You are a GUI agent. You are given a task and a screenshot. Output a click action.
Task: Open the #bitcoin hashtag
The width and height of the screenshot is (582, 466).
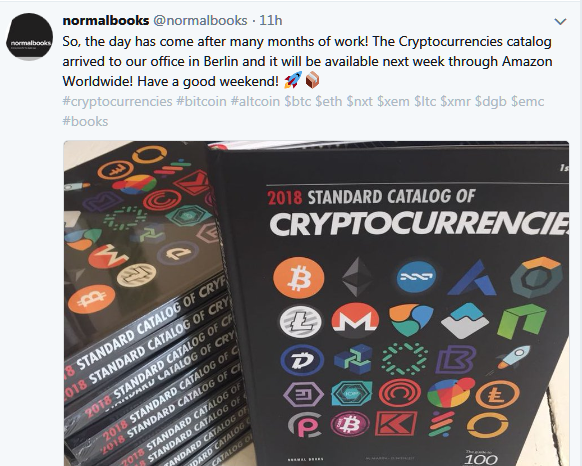click(202, 101)
